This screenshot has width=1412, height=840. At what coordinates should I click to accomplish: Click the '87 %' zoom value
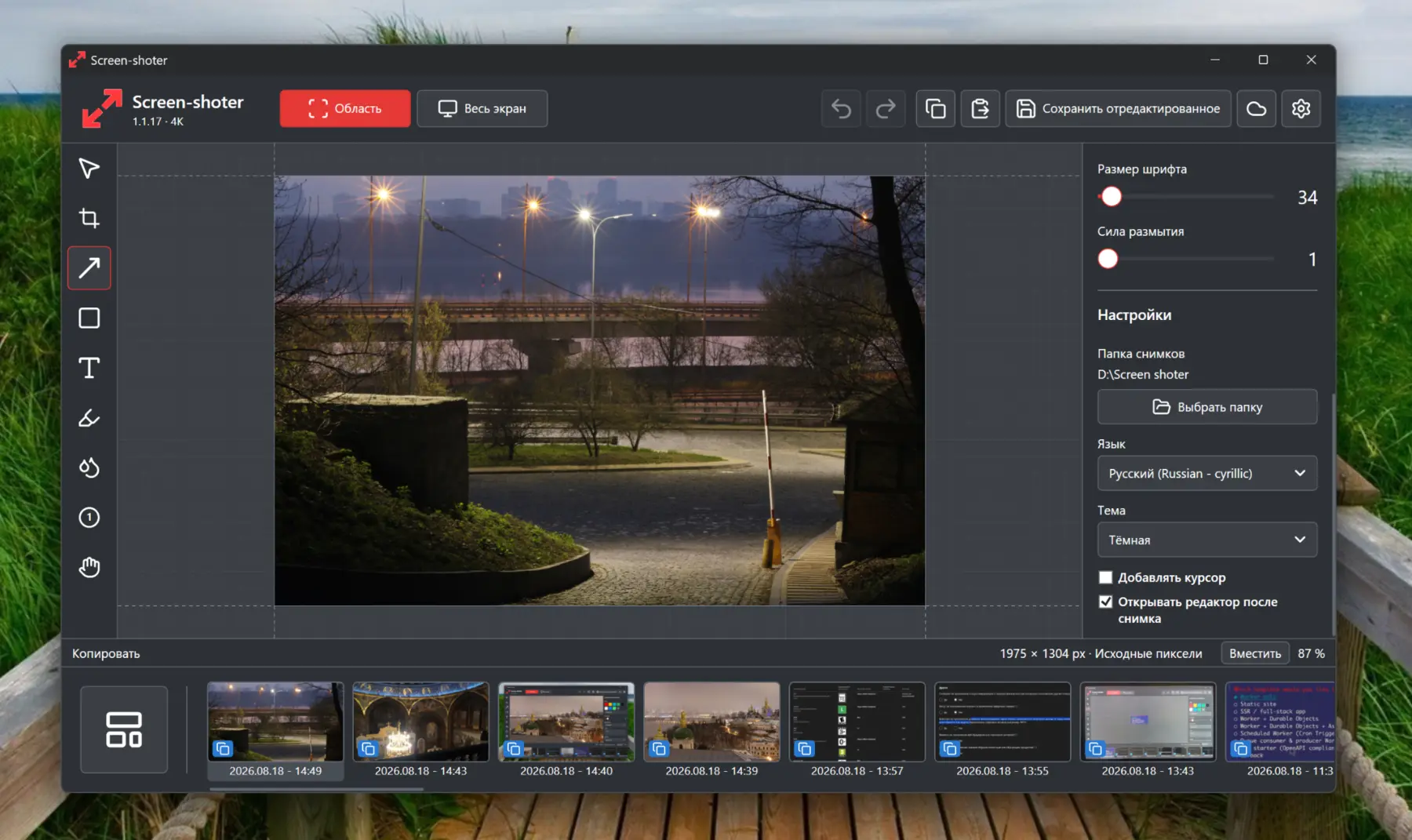[x=1311, y=653]
